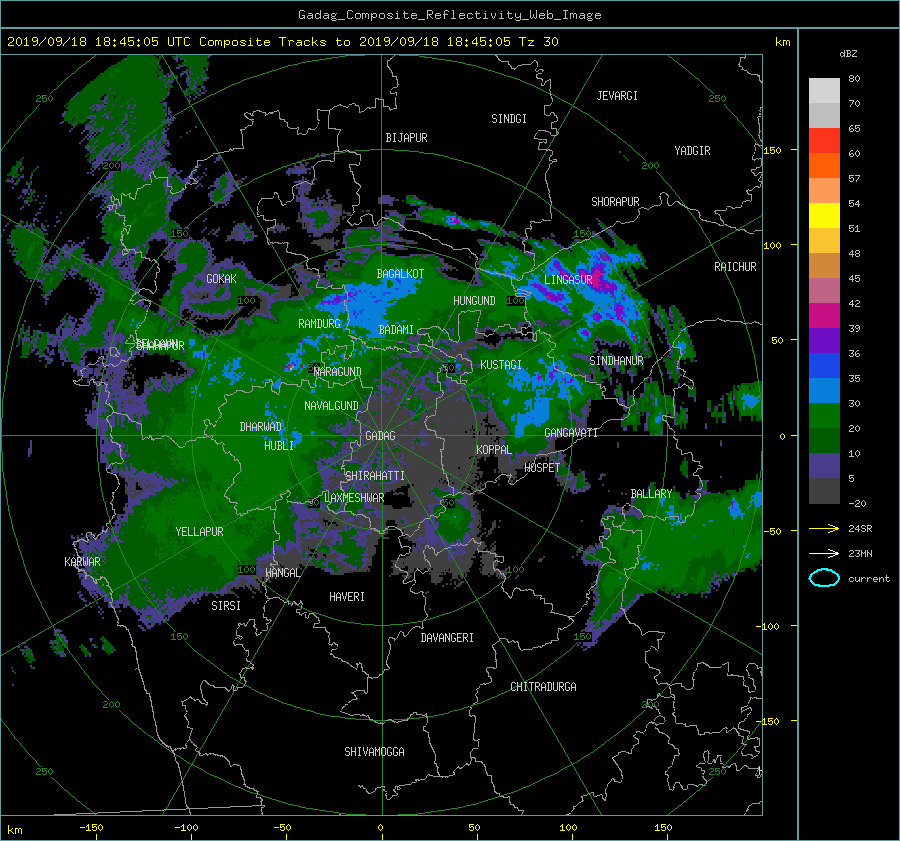Click the '24SR' legend label

pyautogui.click(x=860, y=528)
